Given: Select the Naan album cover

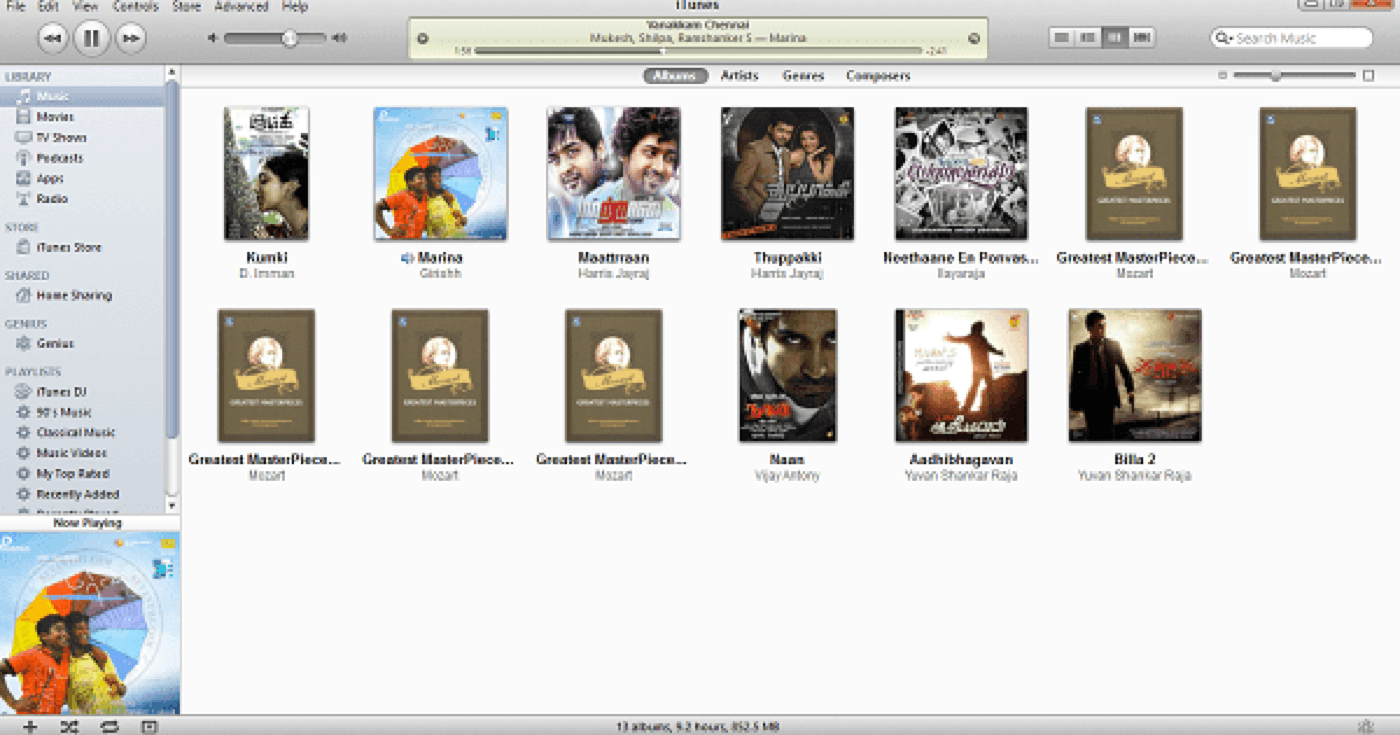Looking at the screenshot, I should pos(788,376).
